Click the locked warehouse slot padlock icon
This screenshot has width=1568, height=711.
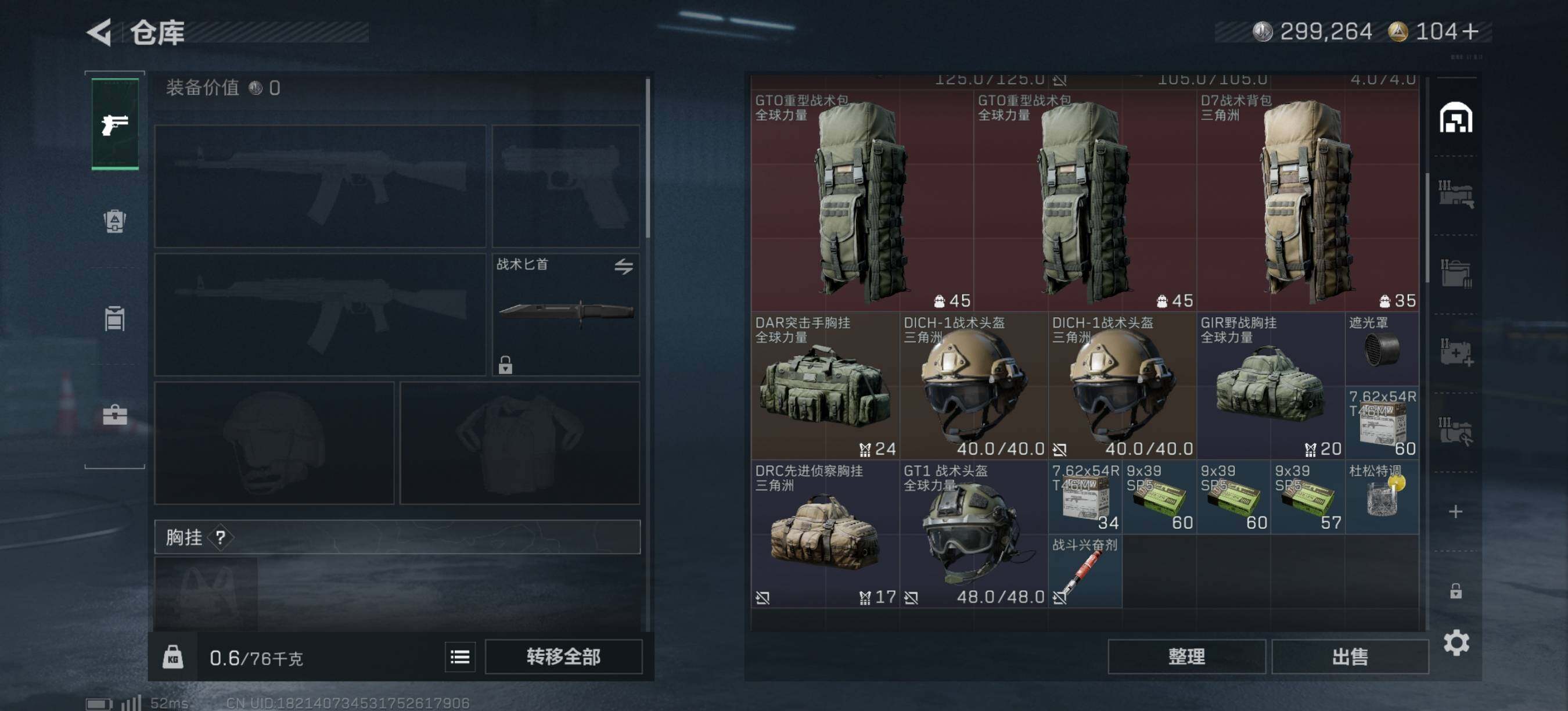coord(1455,591)
